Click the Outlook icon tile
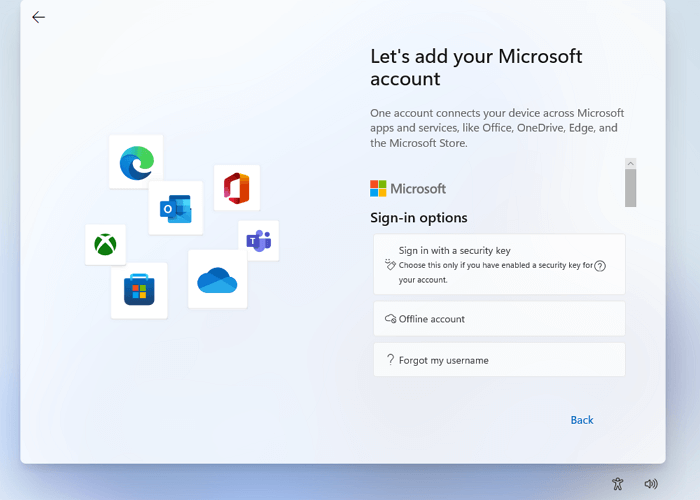This screenshot has width=700, height=500. pos(176,208)
